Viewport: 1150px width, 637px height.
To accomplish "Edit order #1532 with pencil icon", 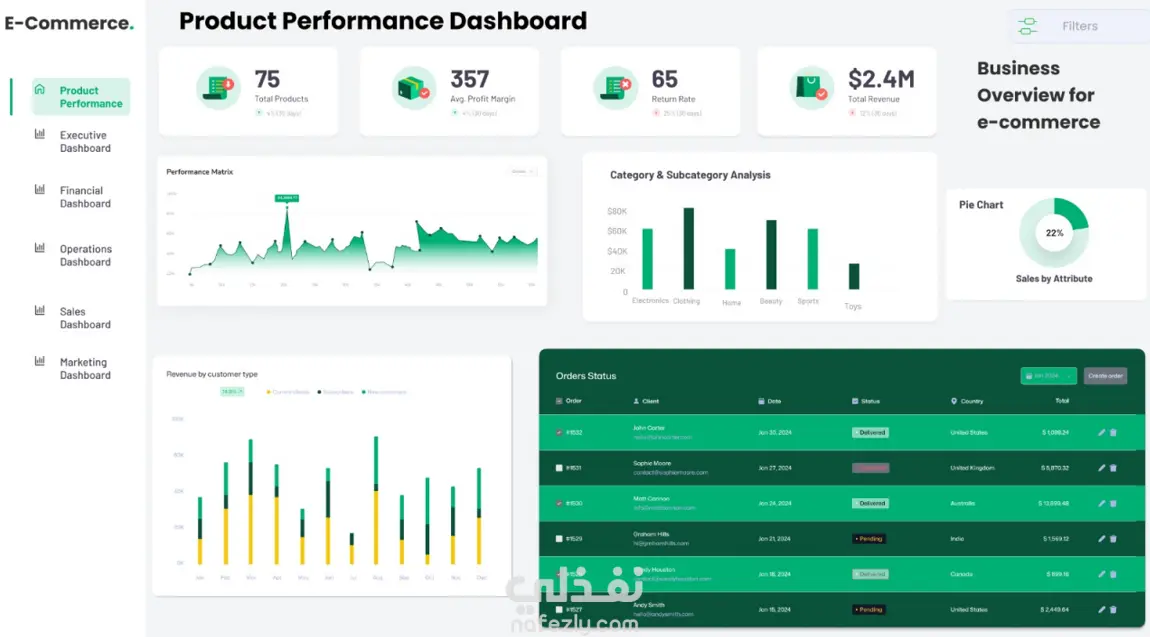I will point(1101,432).
